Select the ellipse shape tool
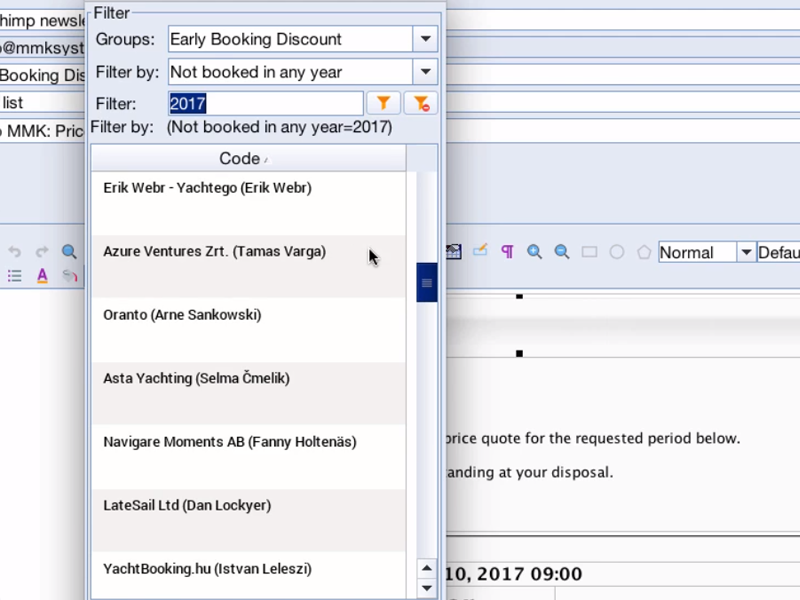The image size is (800, 600). pos(617,252)
